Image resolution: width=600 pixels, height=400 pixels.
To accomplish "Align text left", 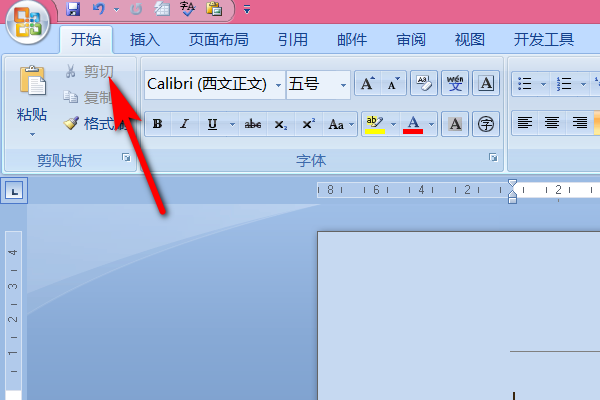I will pyautogui.click(x=525, y=123).
